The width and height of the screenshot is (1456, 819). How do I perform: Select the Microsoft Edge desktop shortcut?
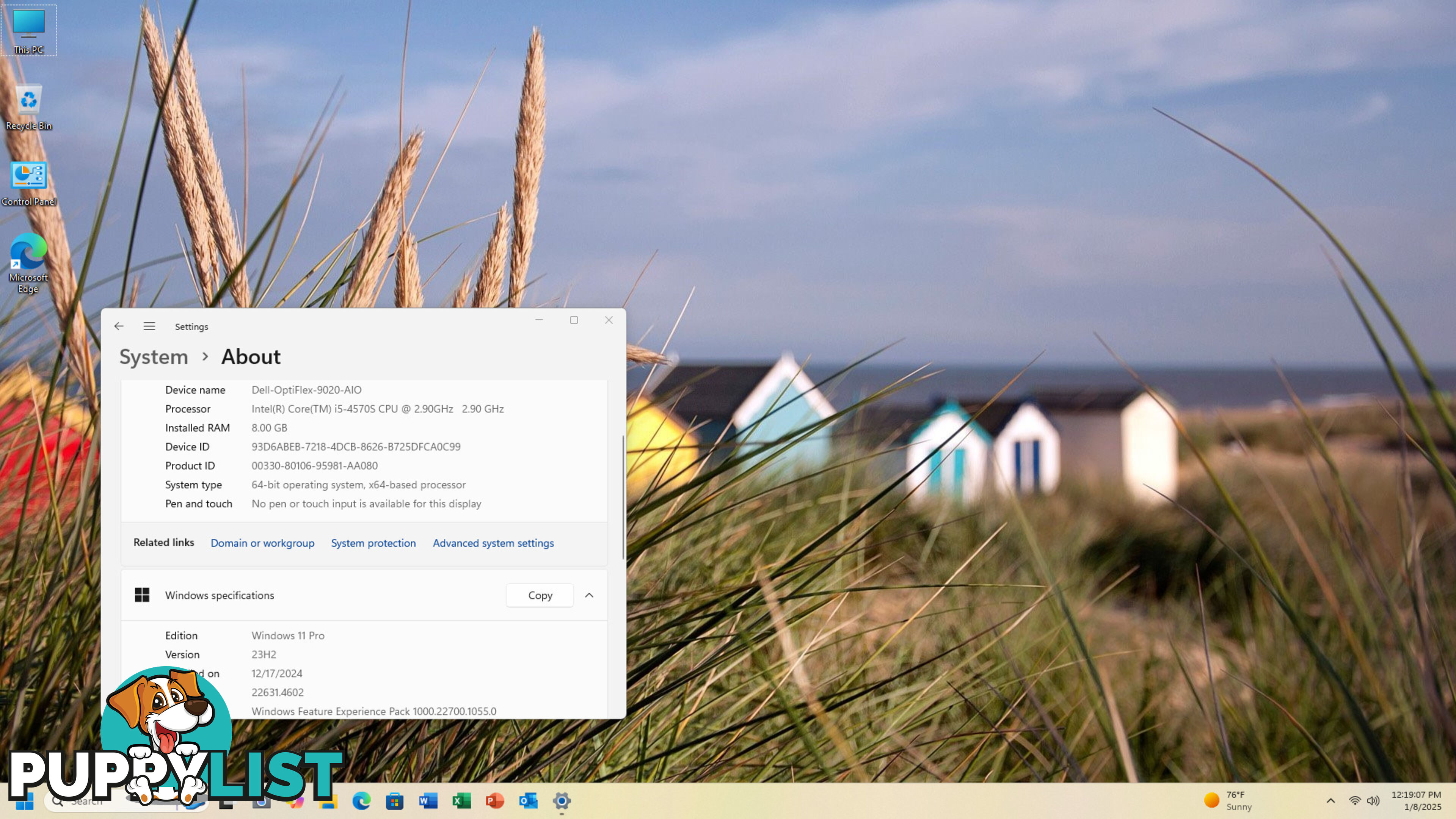point(28,263)
